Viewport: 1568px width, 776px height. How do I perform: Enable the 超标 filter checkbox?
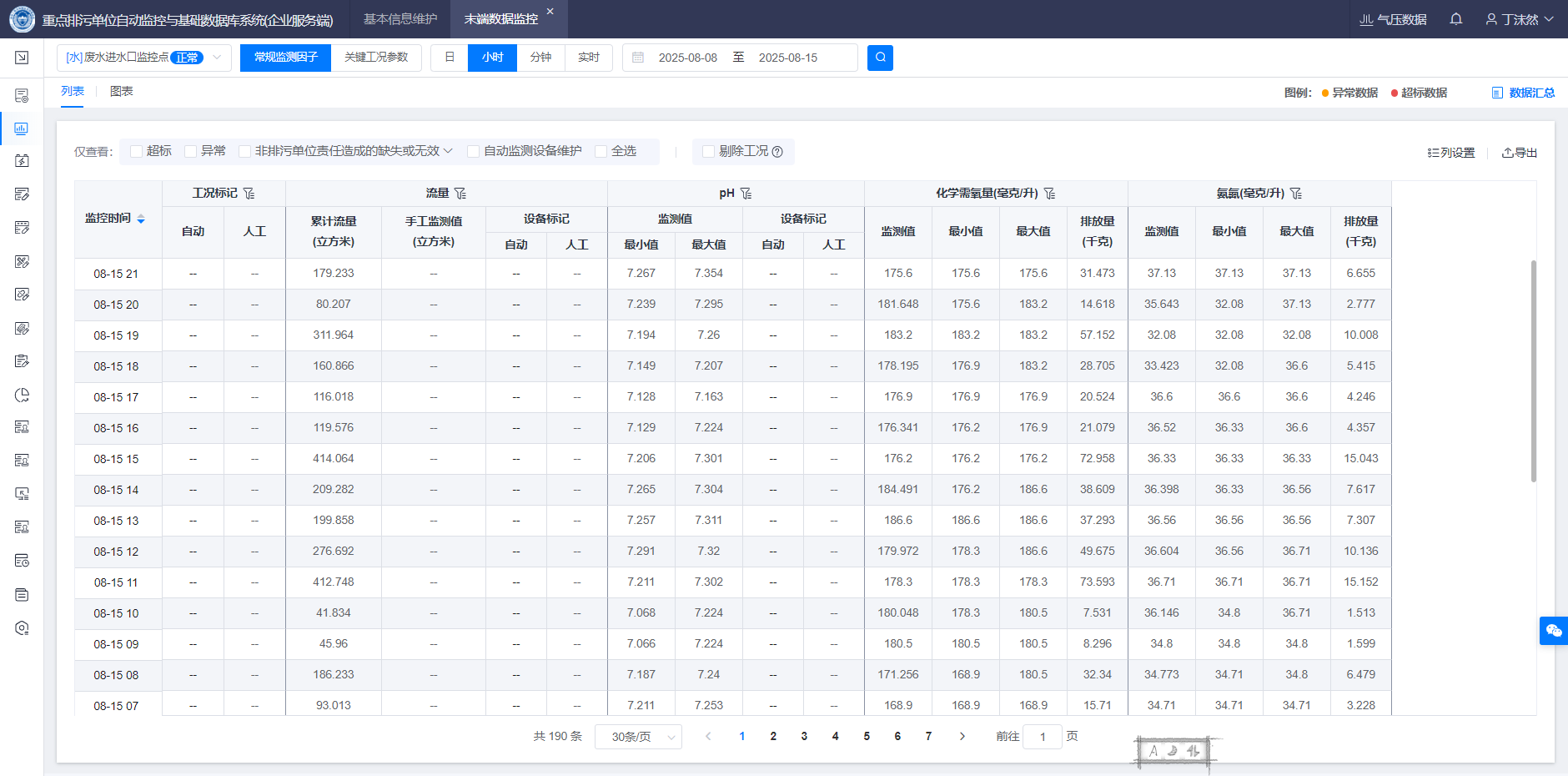click(137, 151)
